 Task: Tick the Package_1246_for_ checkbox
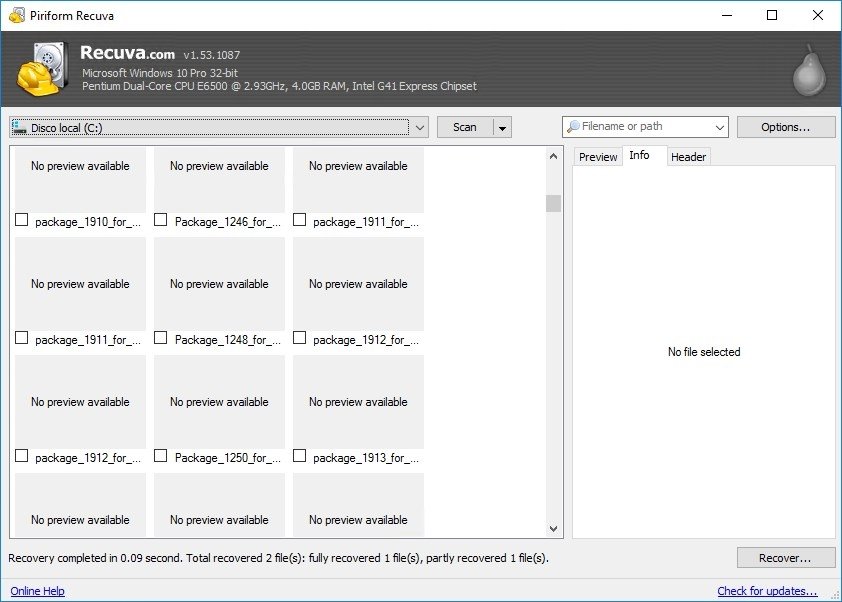tap(160, 220)
